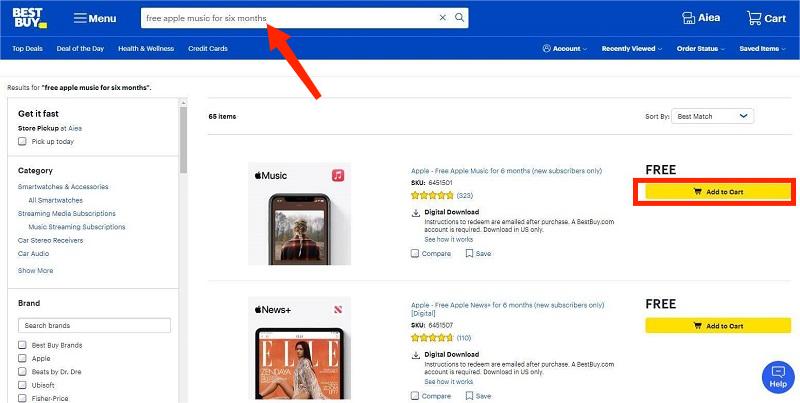Click the Best Buy logo
This screenshot has height=403, width=800.
[30, 18]
